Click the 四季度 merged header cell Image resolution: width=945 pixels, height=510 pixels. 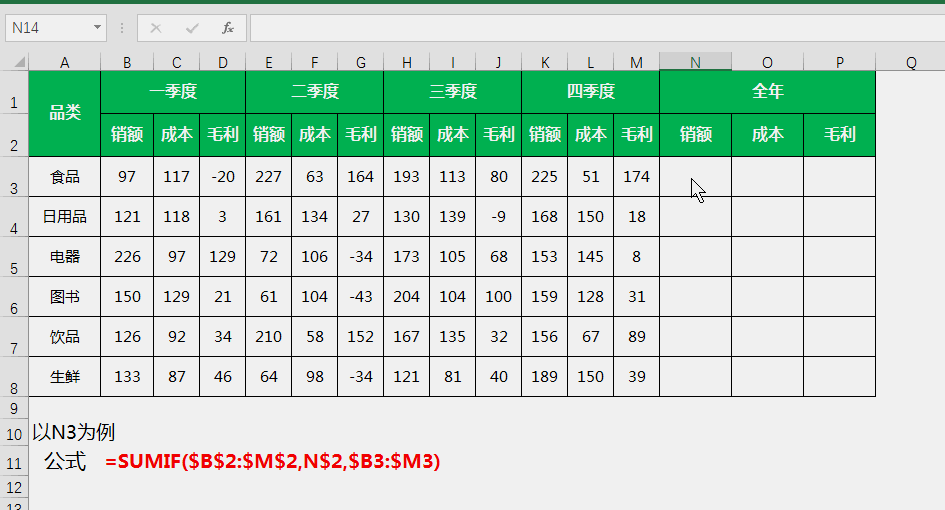point(591,92)
